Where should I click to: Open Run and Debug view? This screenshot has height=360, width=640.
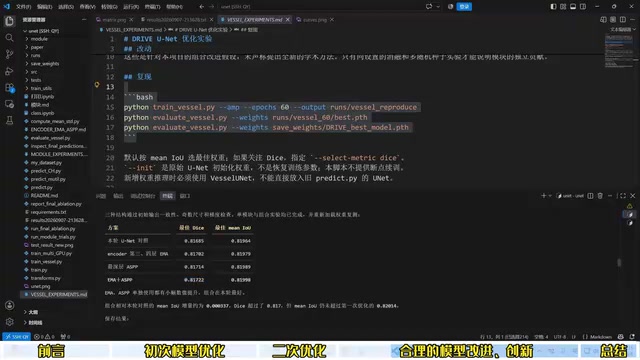click(9, 71)
